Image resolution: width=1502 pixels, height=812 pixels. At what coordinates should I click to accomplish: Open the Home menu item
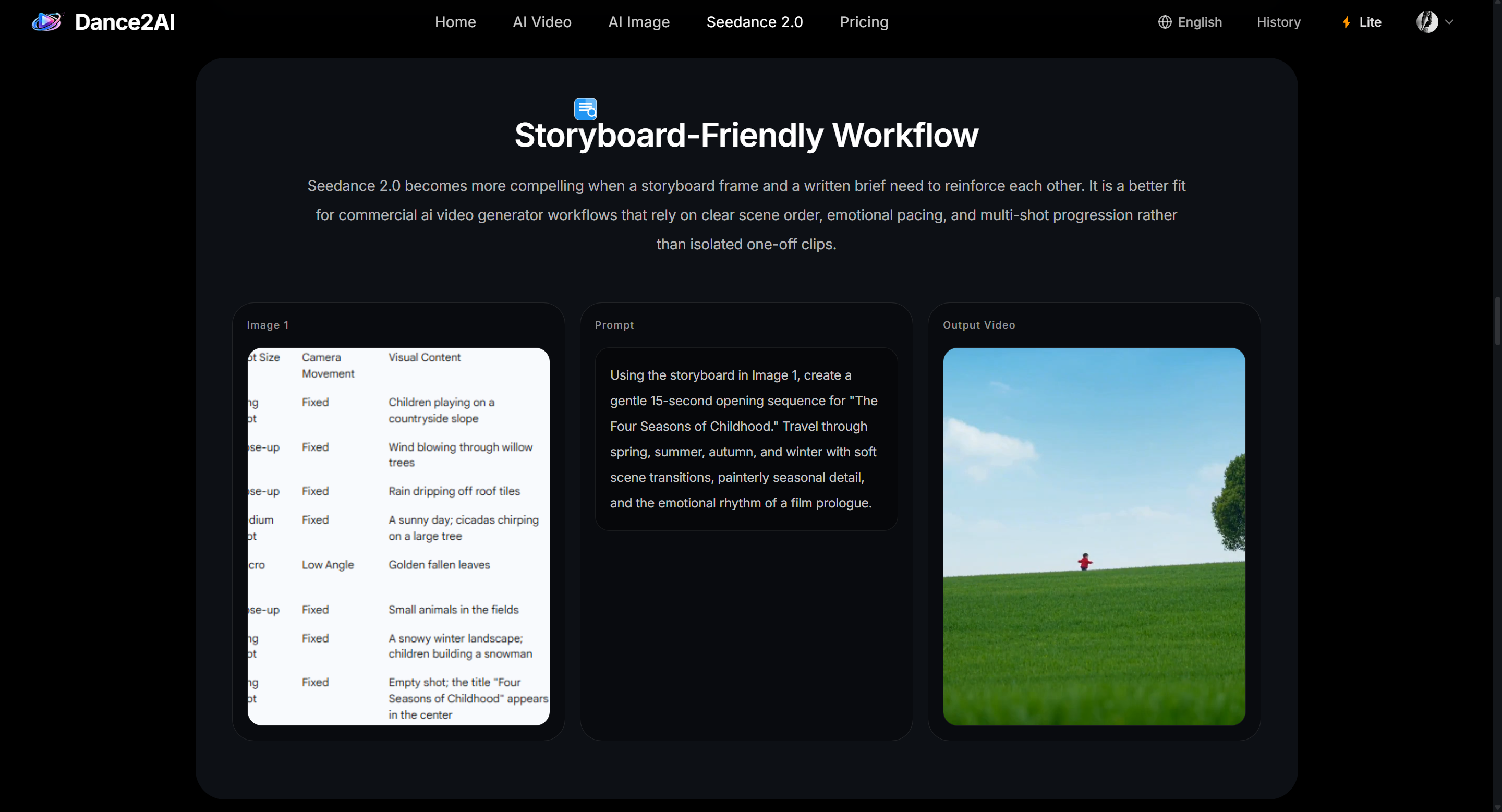(x=455, y=22)
